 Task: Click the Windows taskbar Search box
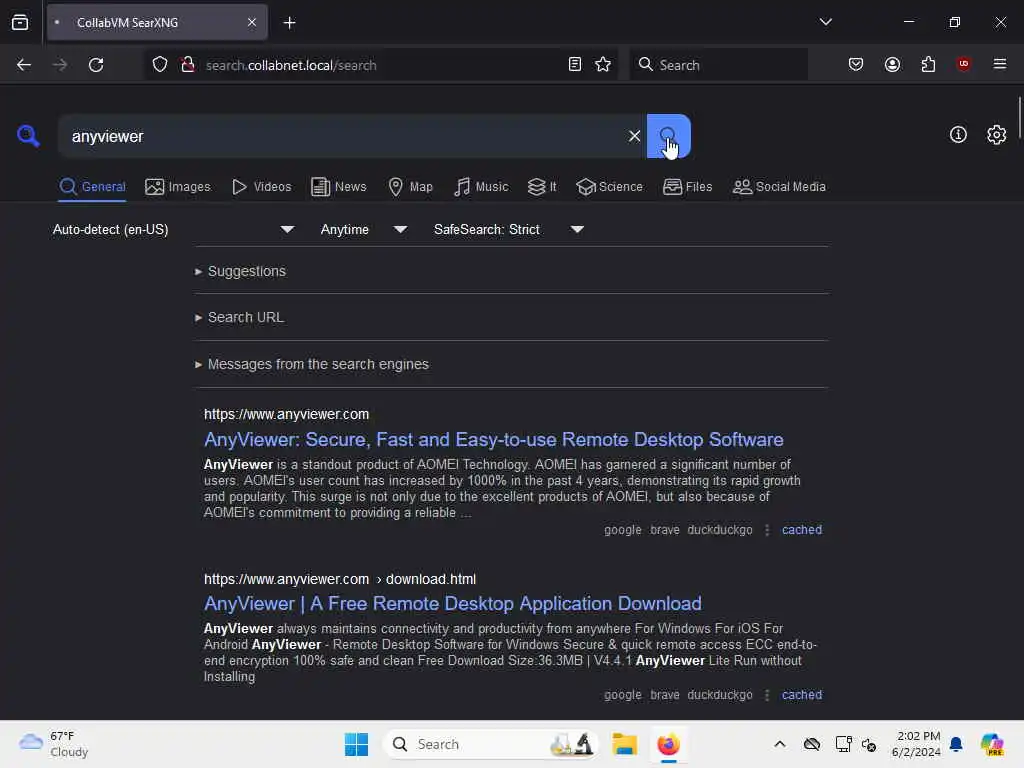click(x=491, y=744)
